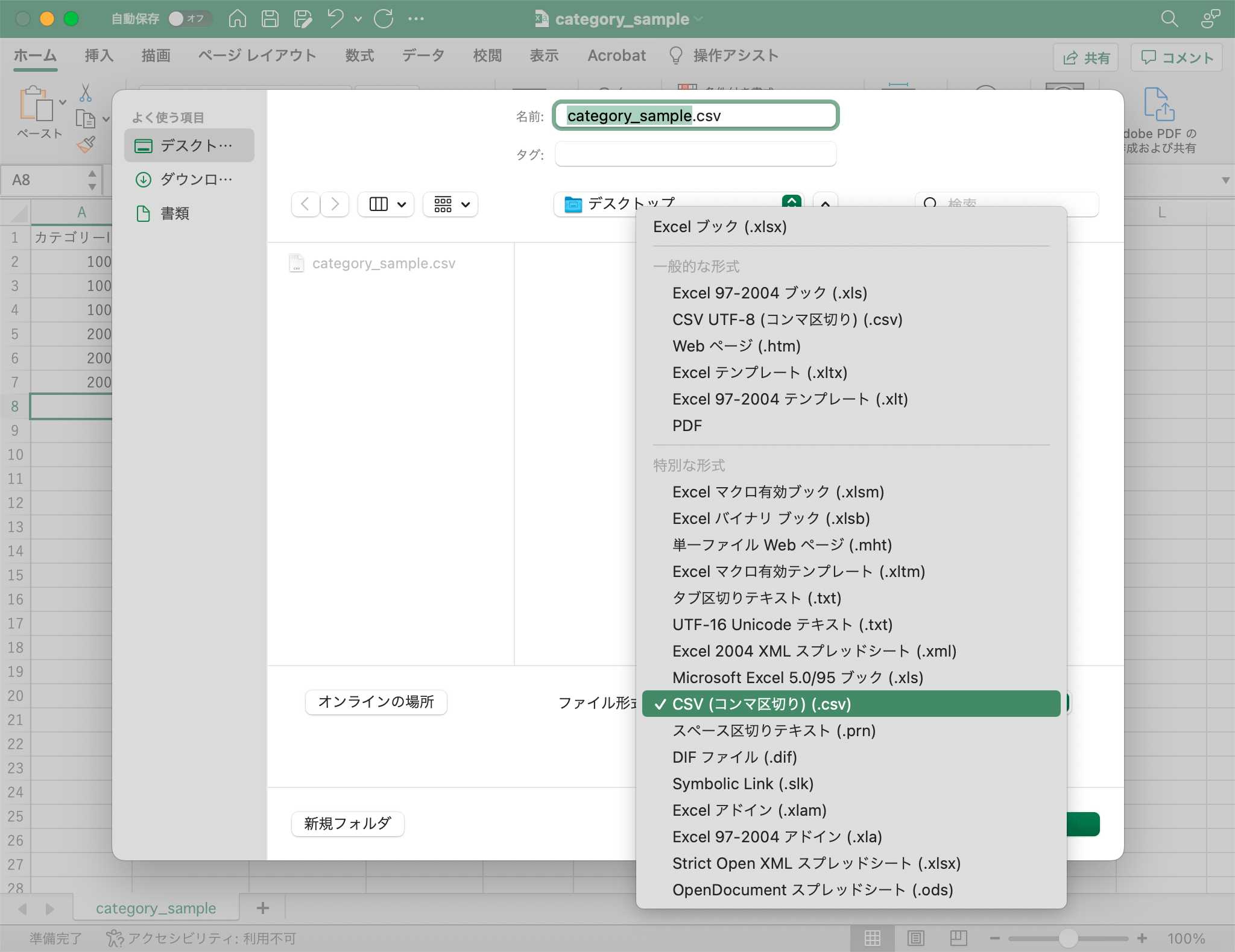The image size is (1235, 952).
Task: Click the Home icon in title bar
Action: [238, 19]
